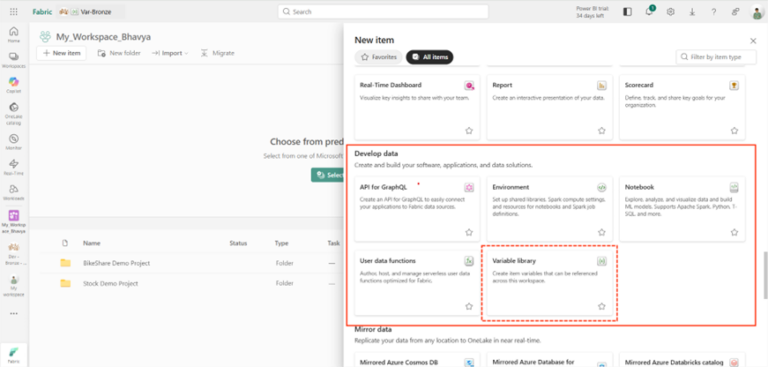
Task: Open My workspace in sidebar
Action: coord(14,286)
